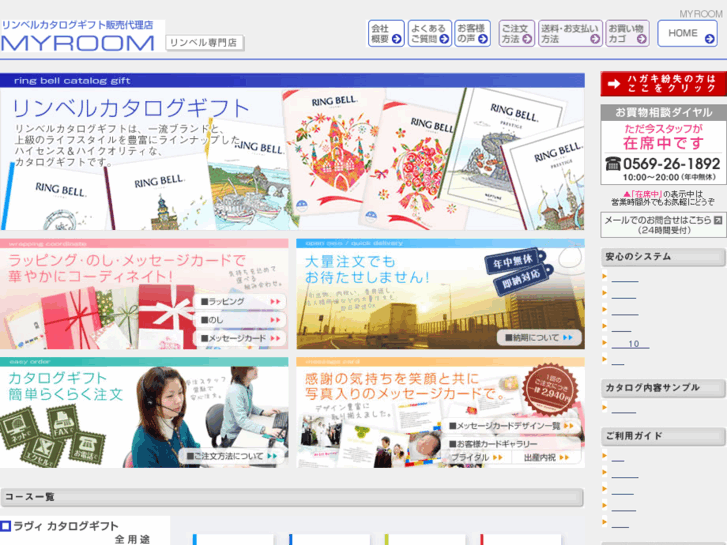Click the ご利用ガイド sidebar heading
Viewport: 727px width, 545px height.
click(x=663, y=436)
